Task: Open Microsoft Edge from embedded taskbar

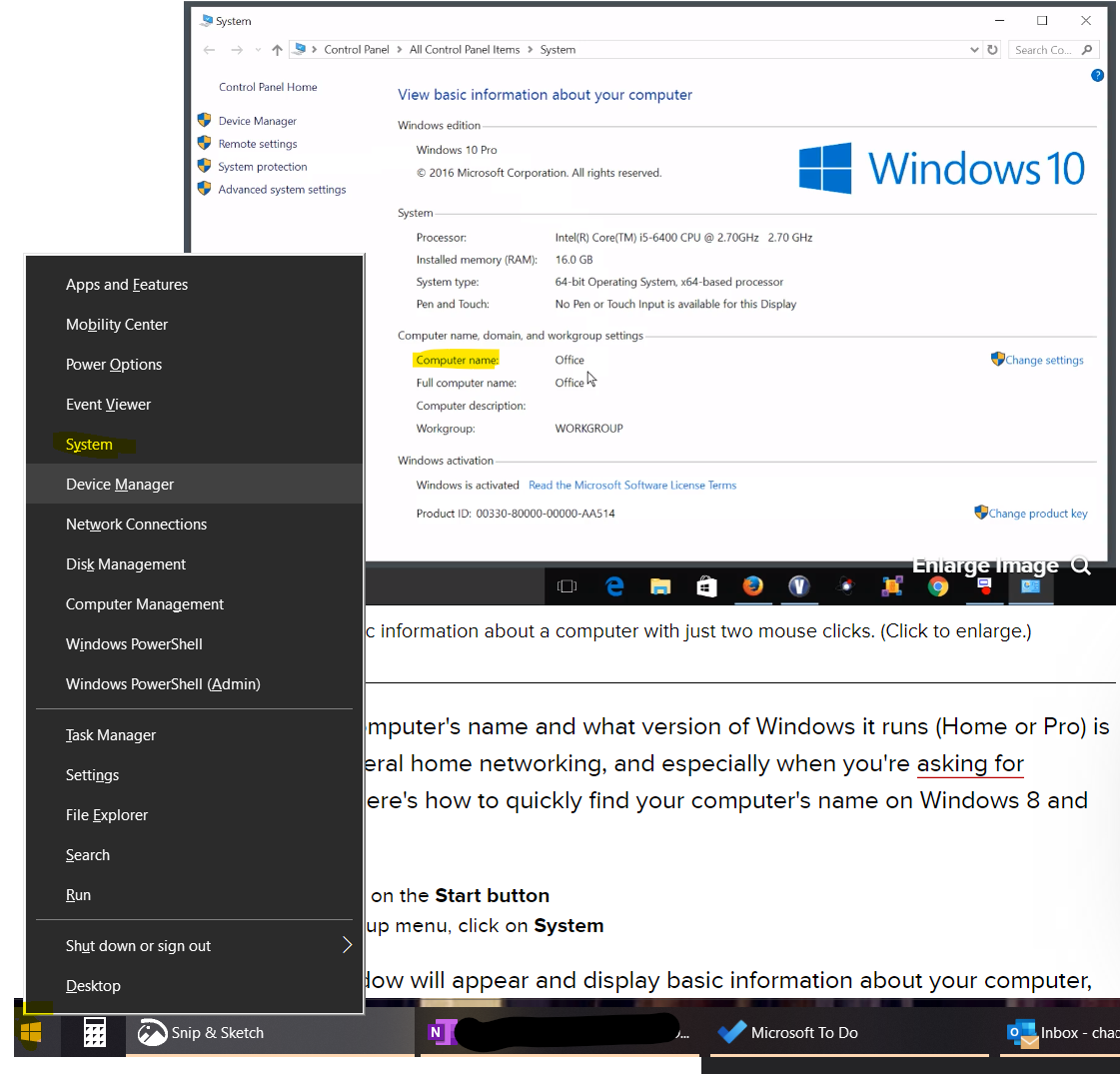Action: [614, 586]
